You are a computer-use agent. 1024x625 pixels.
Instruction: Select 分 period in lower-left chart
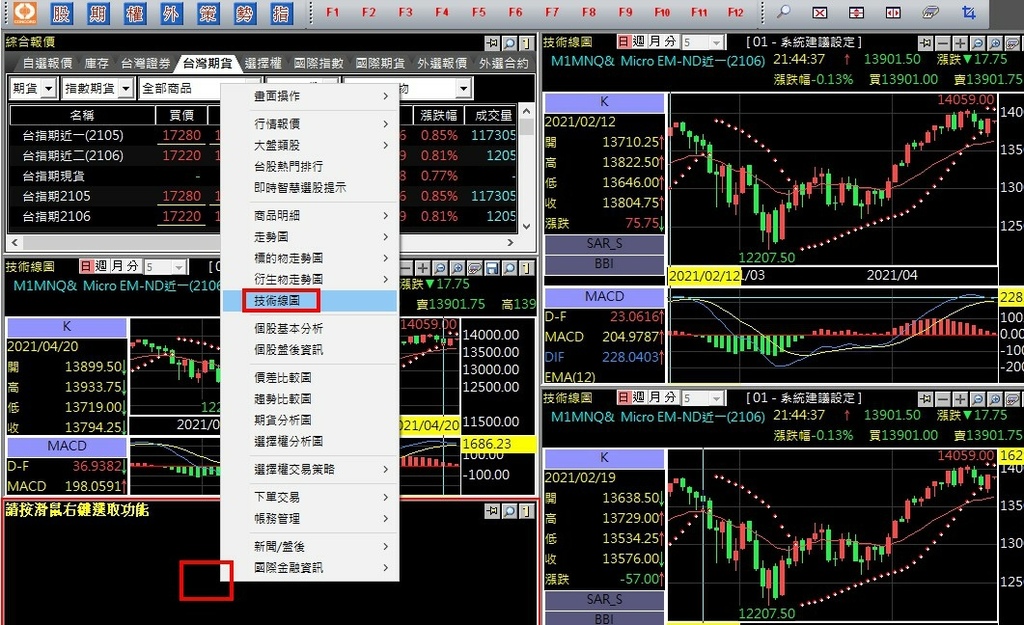tap(133, 266)
